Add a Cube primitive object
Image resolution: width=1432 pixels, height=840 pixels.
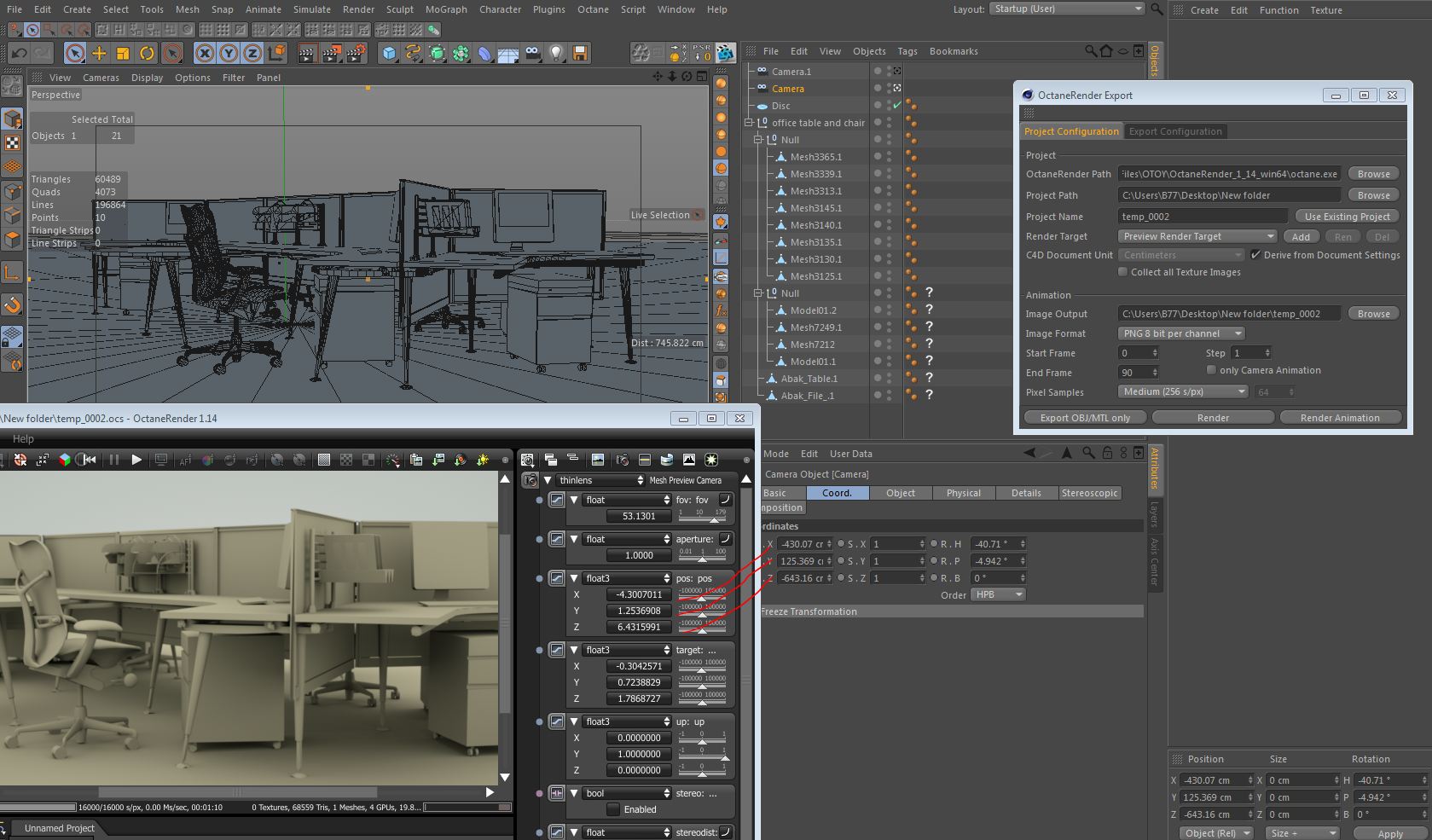tap(389, 54)
